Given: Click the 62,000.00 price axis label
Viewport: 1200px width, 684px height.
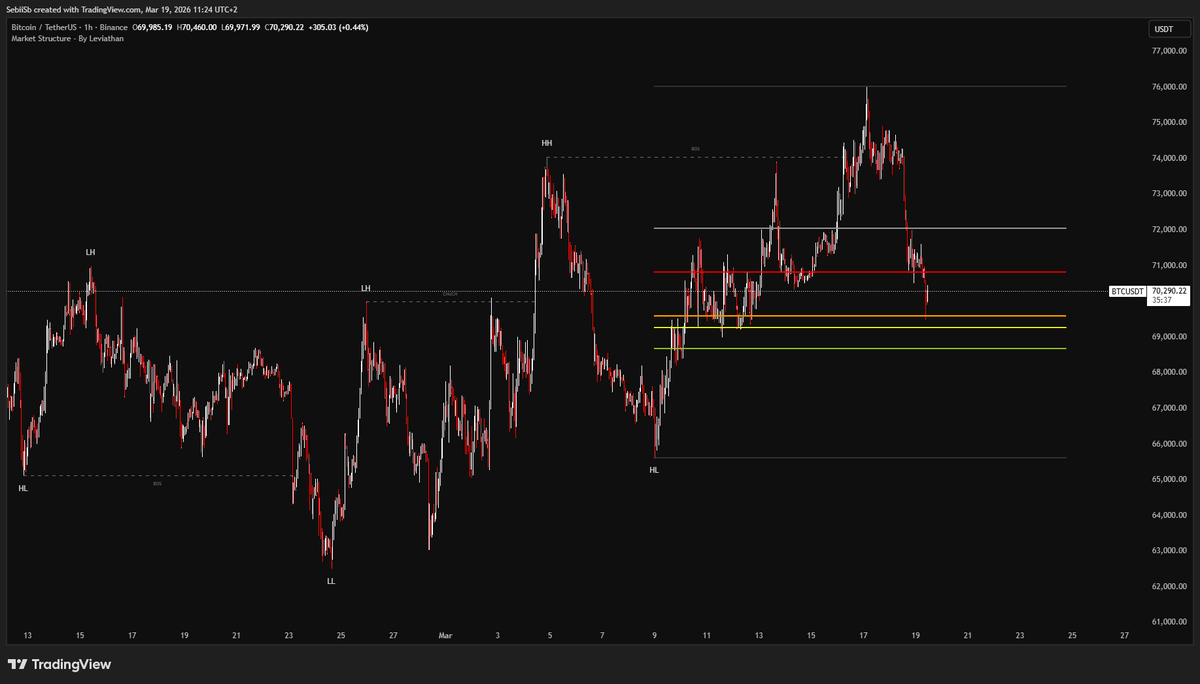Looking at the screenshot, I should click(1168, 586).
